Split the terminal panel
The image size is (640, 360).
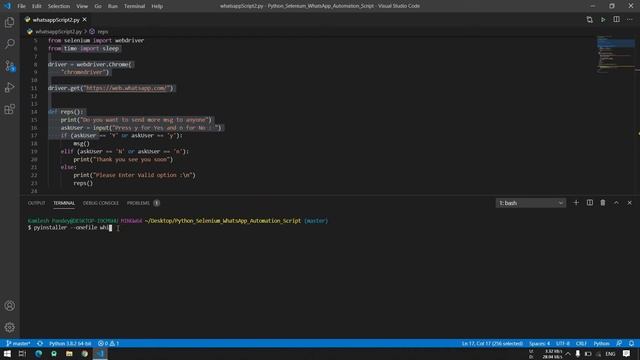(x=590, y=203)
